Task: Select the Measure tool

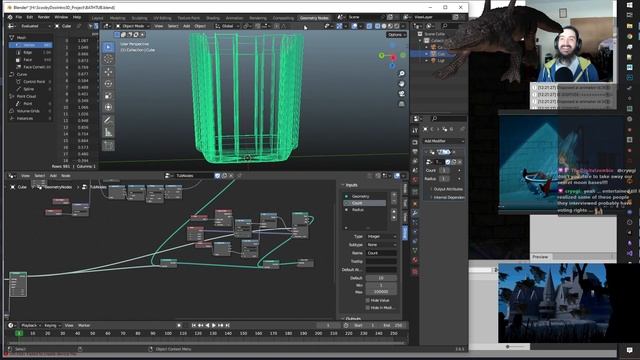Action: 108,132
